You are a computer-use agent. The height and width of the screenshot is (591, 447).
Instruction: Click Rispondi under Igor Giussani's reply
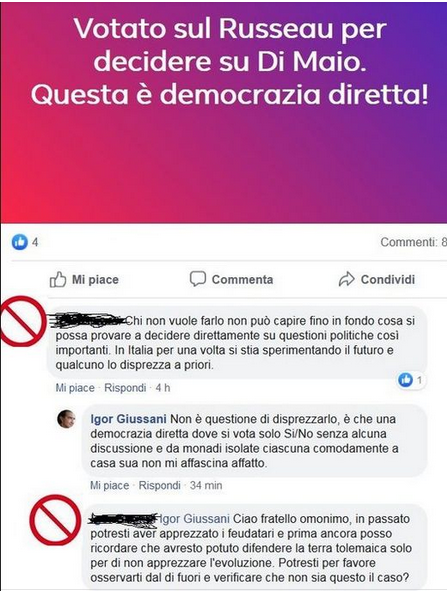pyautogui.click(x=160, y=485)
